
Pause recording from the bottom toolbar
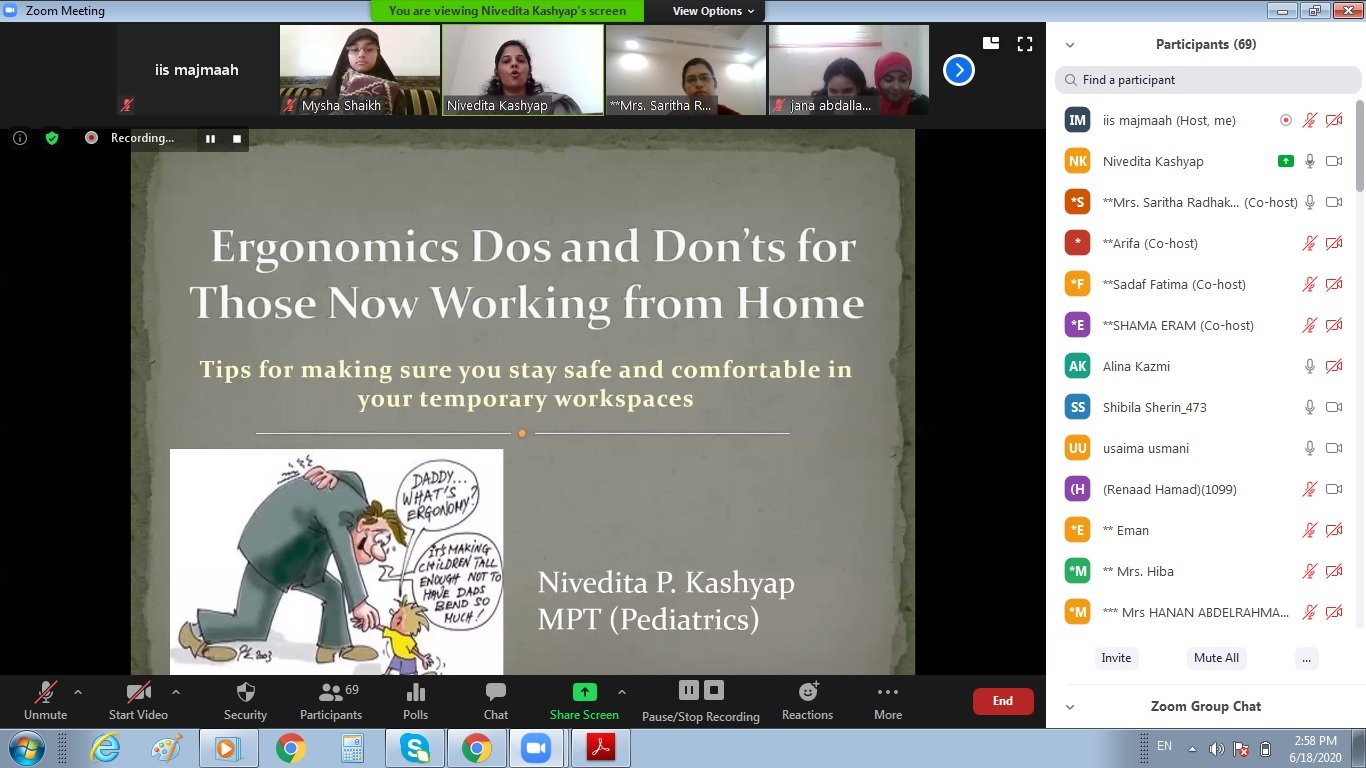tap(688, 690)
